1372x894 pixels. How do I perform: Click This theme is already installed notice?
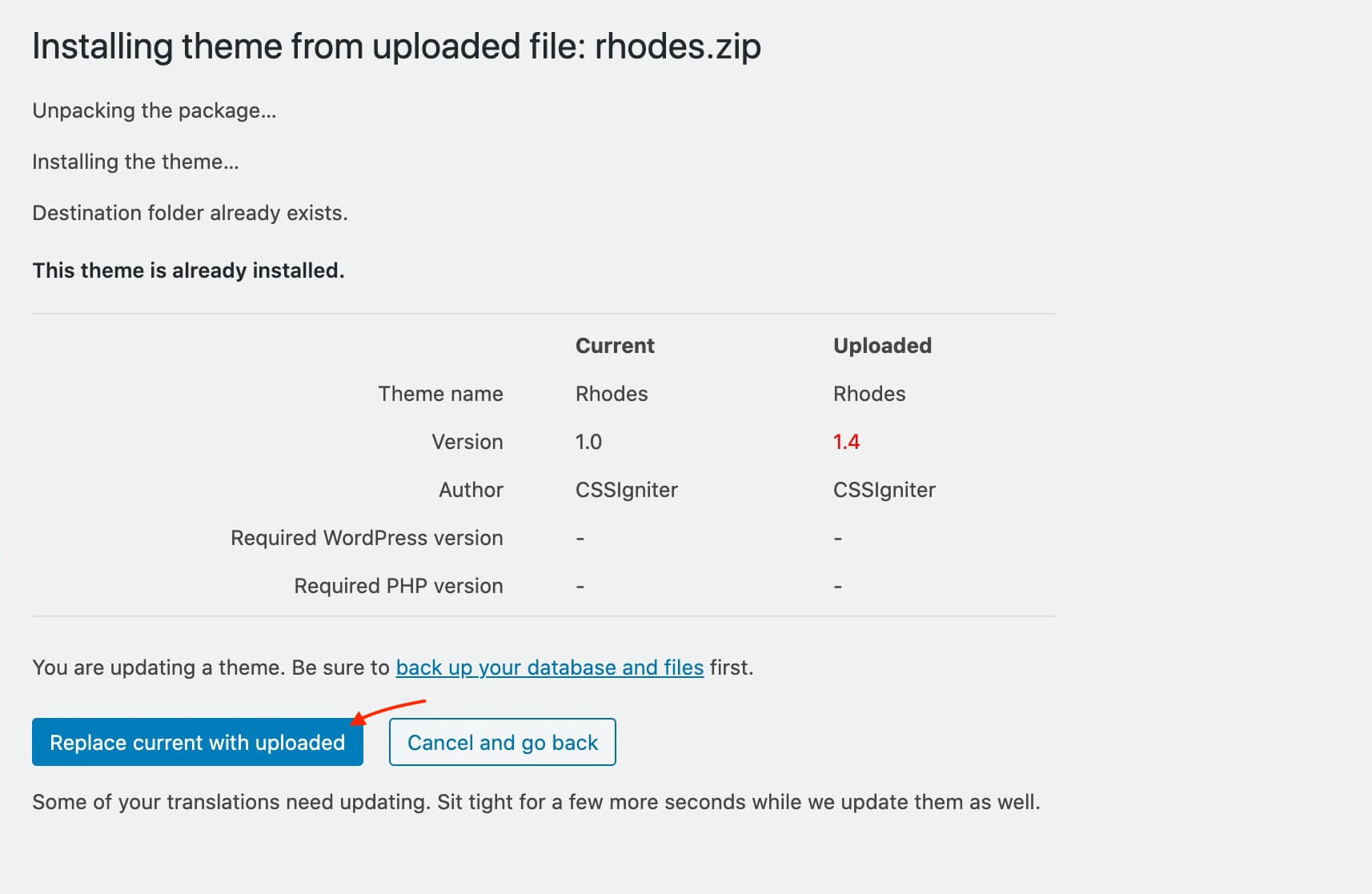click(188, 271)
